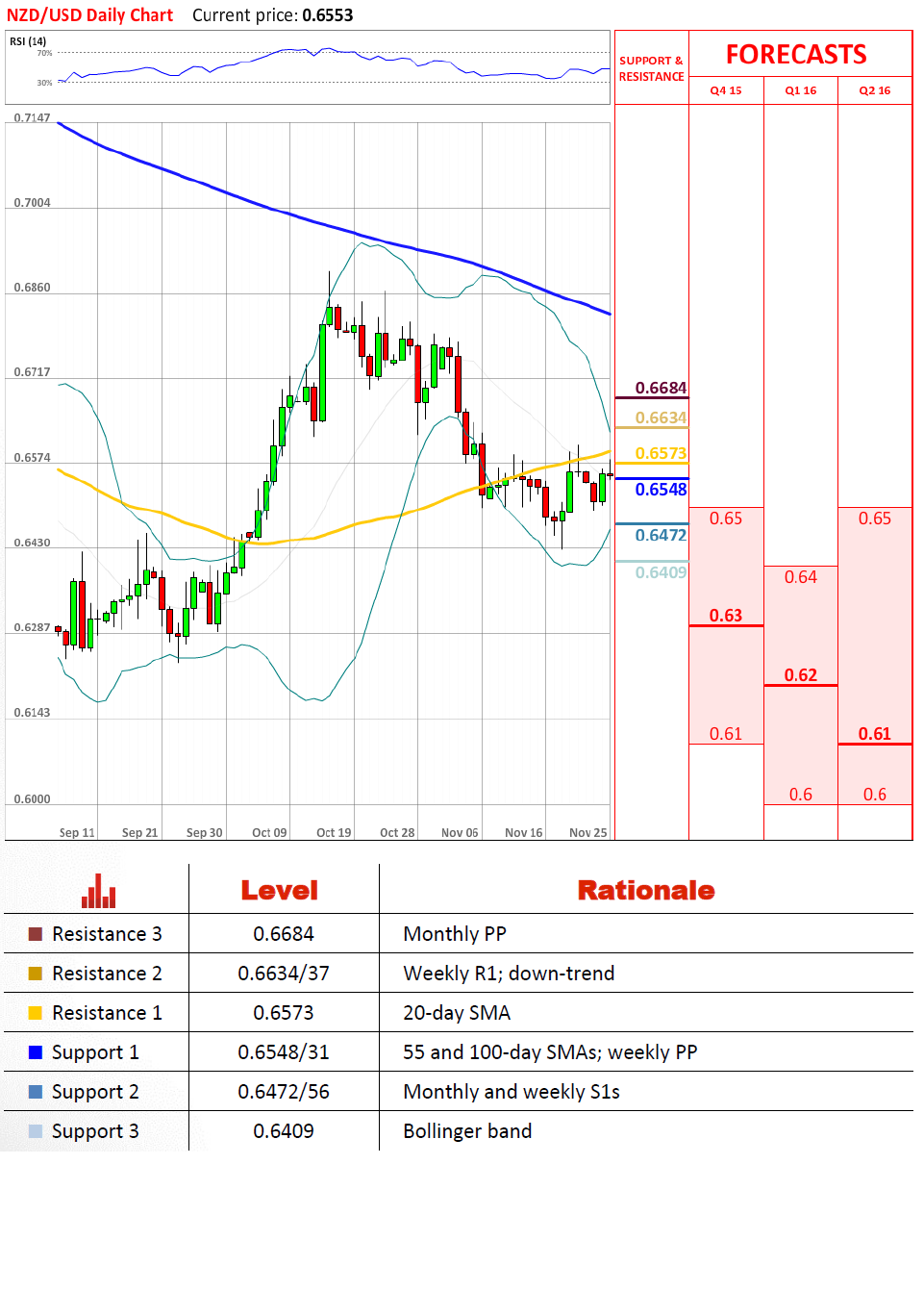Click the 0.6634 resistance level marker

[x=661, y=418]
